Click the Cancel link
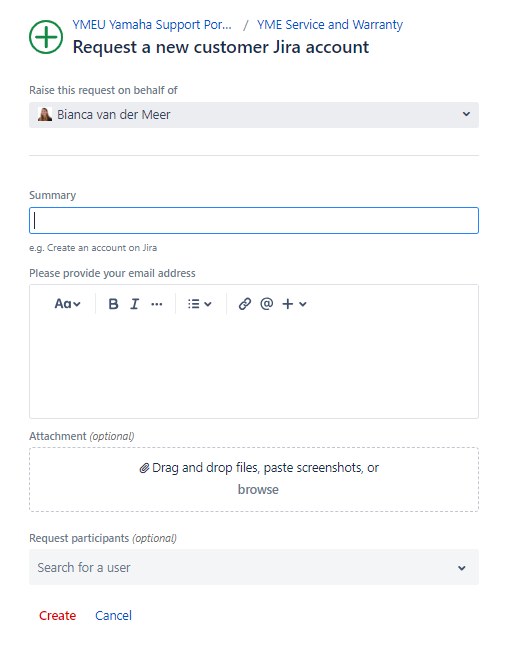This screenshot has height=646, width=514. pos(113,616)
